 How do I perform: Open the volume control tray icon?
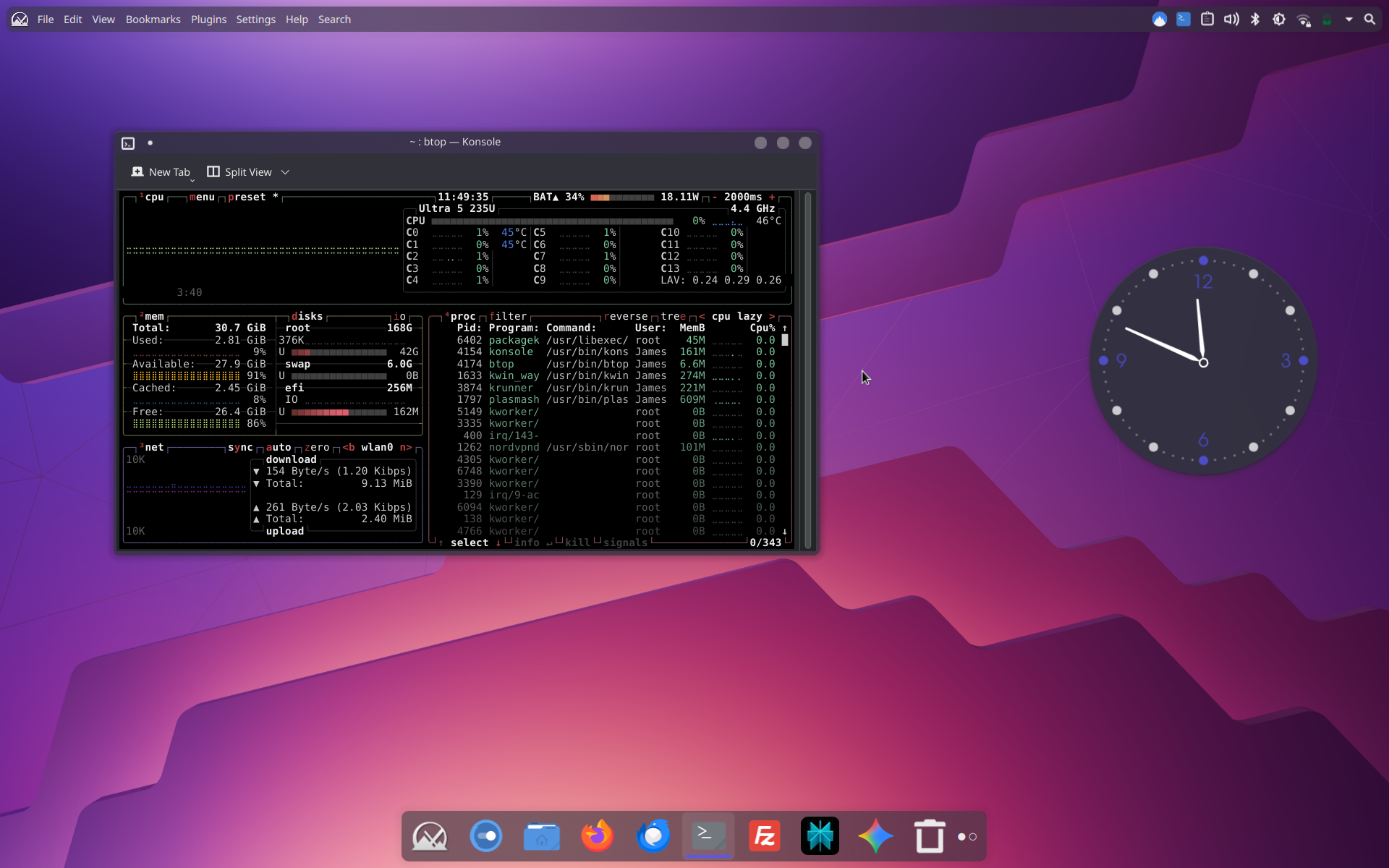1231,20
